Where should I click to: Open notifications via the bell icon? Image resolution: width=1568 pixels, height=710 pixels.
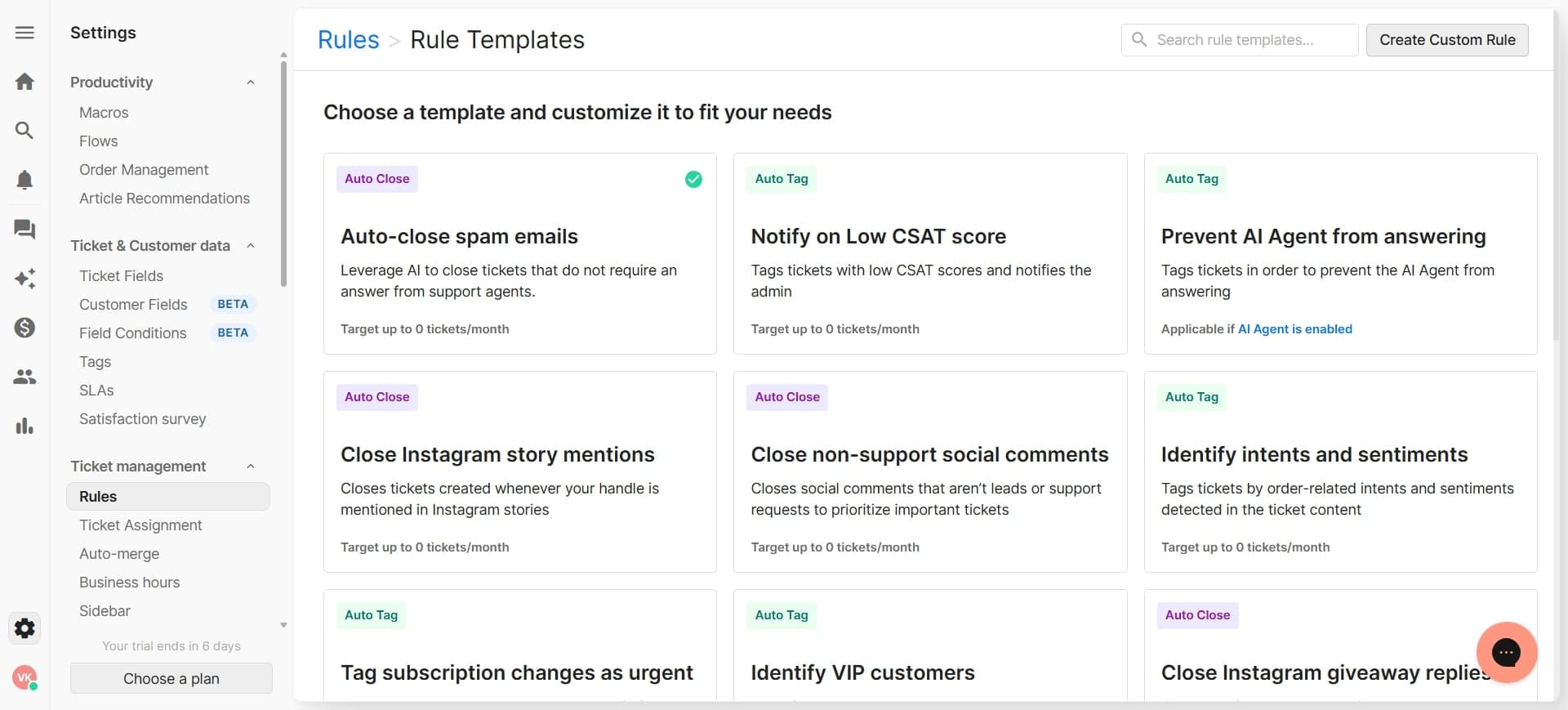pyautogui.click(x=24, y=180)
